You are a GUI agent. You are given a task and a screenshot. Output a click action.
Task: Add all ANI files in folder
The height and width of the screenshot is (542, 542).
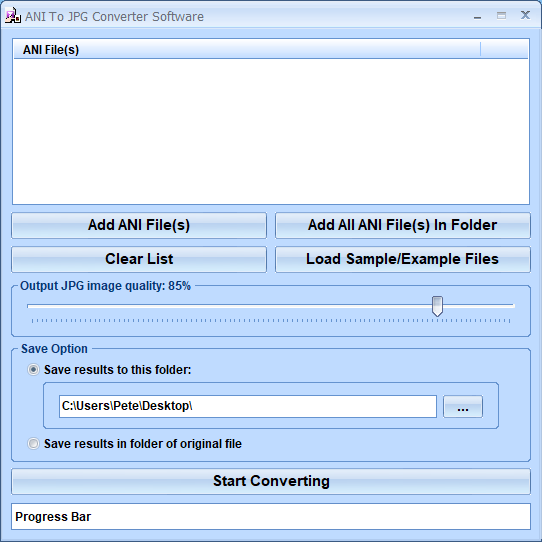[403, 225]
